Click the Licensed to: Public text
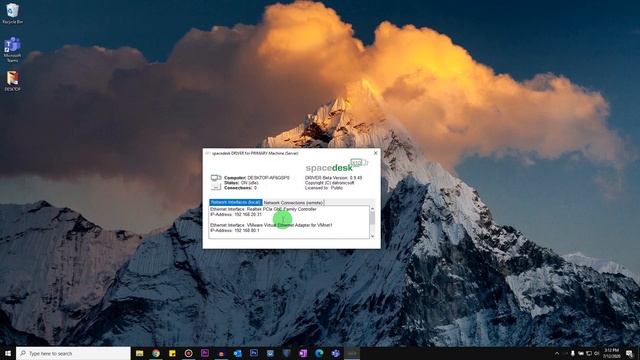 pos(324,188)
